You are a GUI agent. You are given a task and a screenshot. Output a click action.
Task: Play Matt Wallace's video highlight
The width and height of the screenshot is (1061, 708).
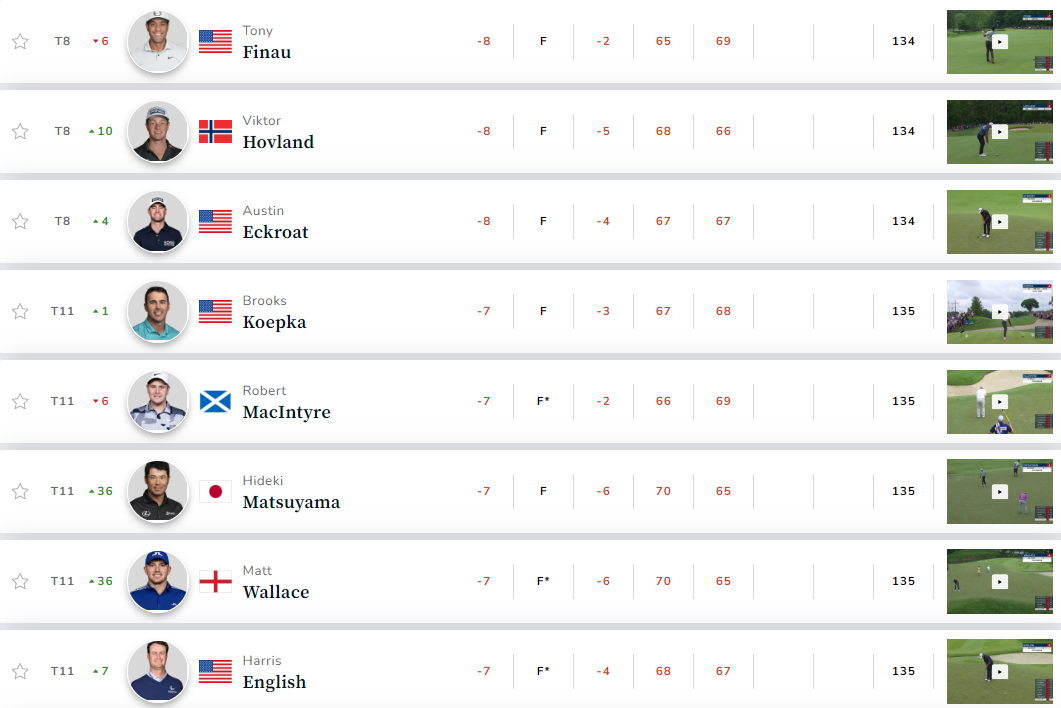point(999,582)
